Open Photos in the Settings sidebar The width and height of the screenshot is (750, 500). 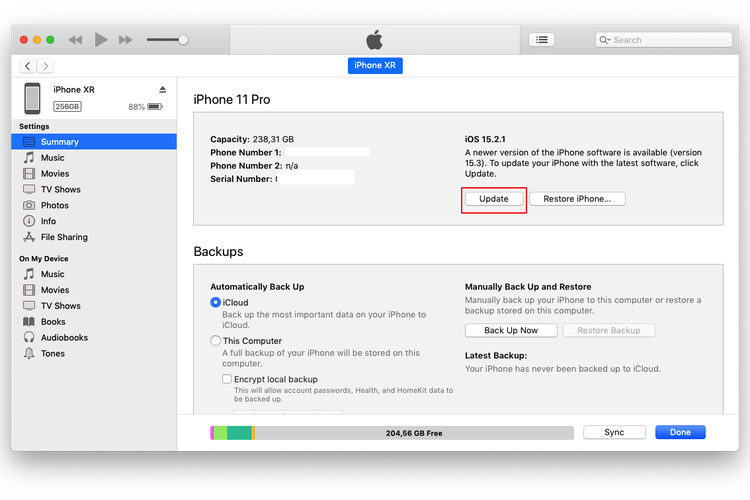(55, 205)
